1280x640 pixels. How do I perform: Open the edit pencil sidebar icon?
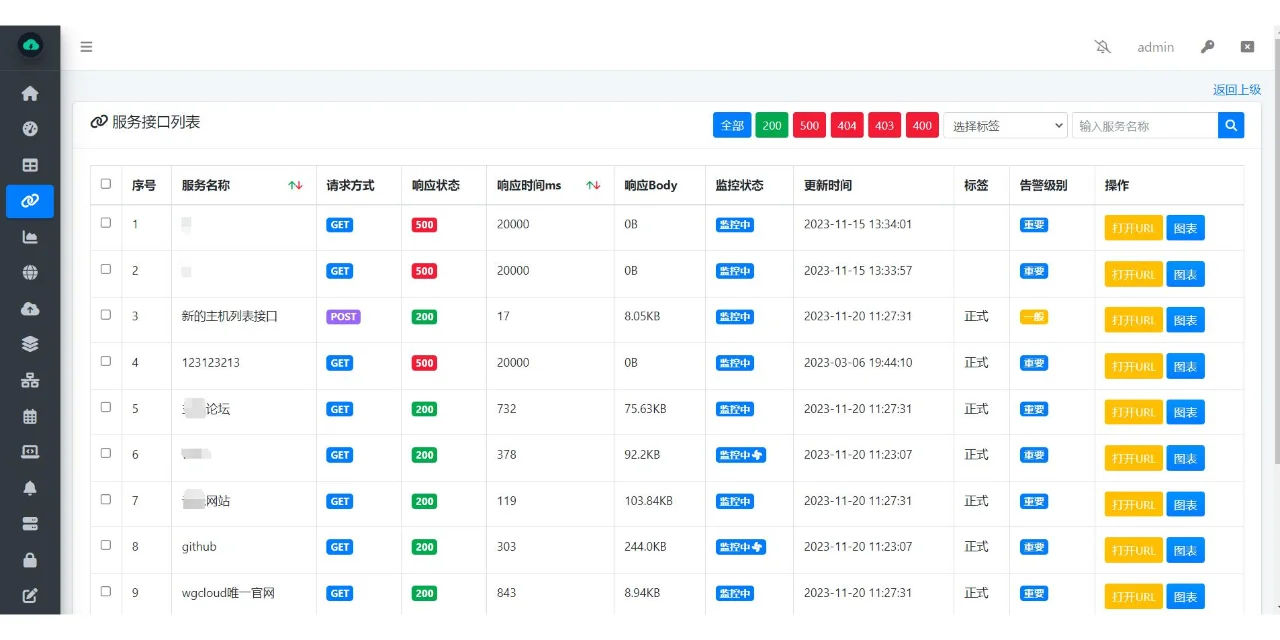point(30,596)
